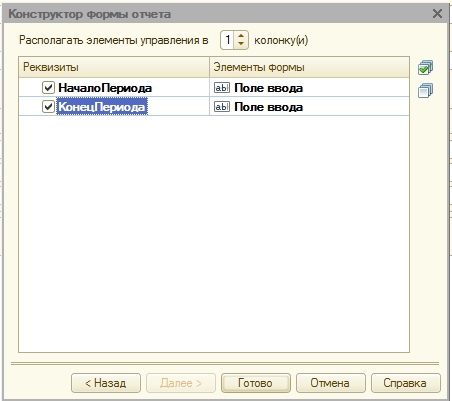Image resolution: width=452 pixels, height=401 pixels.
Task: Select the КонецПериода attribute row
Action: click(x=214, y=107)
